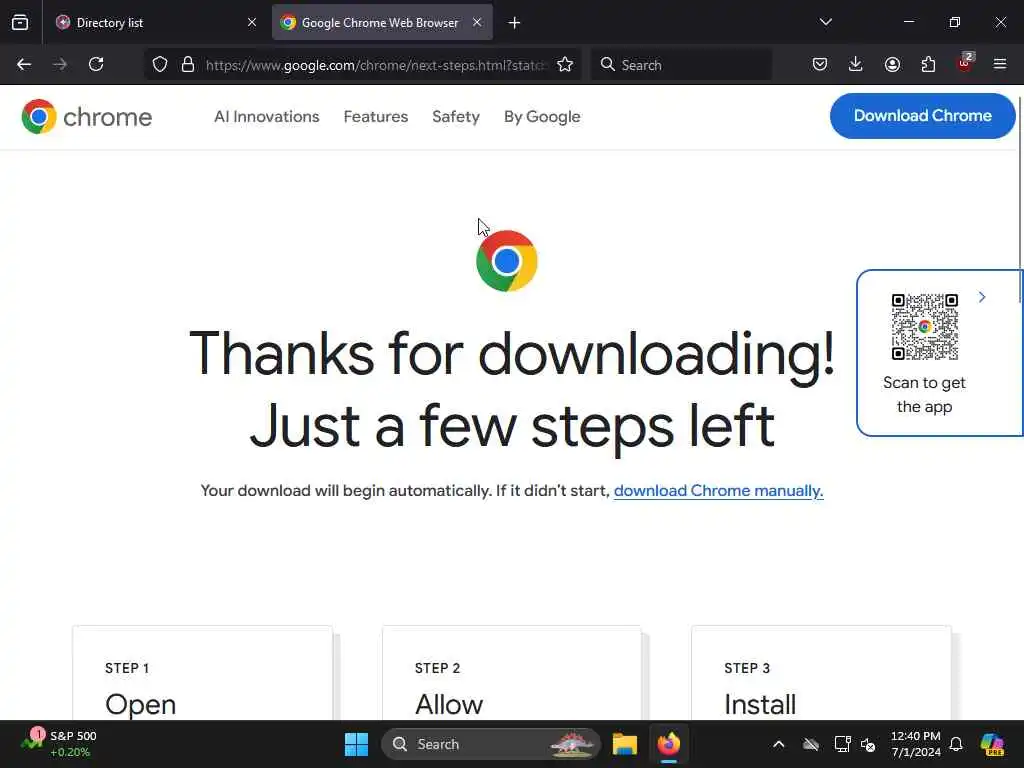Screen dimensions: 1024x768
Task: Open the Firefox account menu
Action: pyautogui.click(x=892, y=64)
